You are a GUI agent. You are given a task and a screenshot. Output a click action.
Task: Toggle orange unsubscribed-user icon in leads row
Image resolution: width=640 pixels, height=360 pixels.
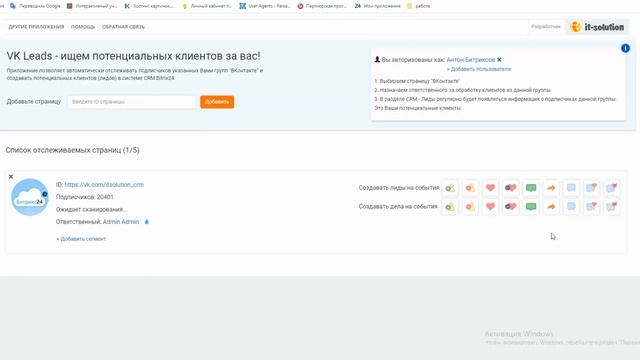470,188
